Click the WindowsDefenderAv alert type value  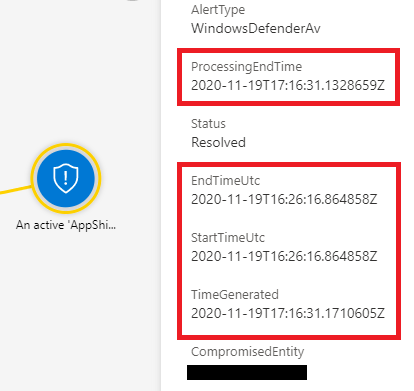(x=256, y=28)
